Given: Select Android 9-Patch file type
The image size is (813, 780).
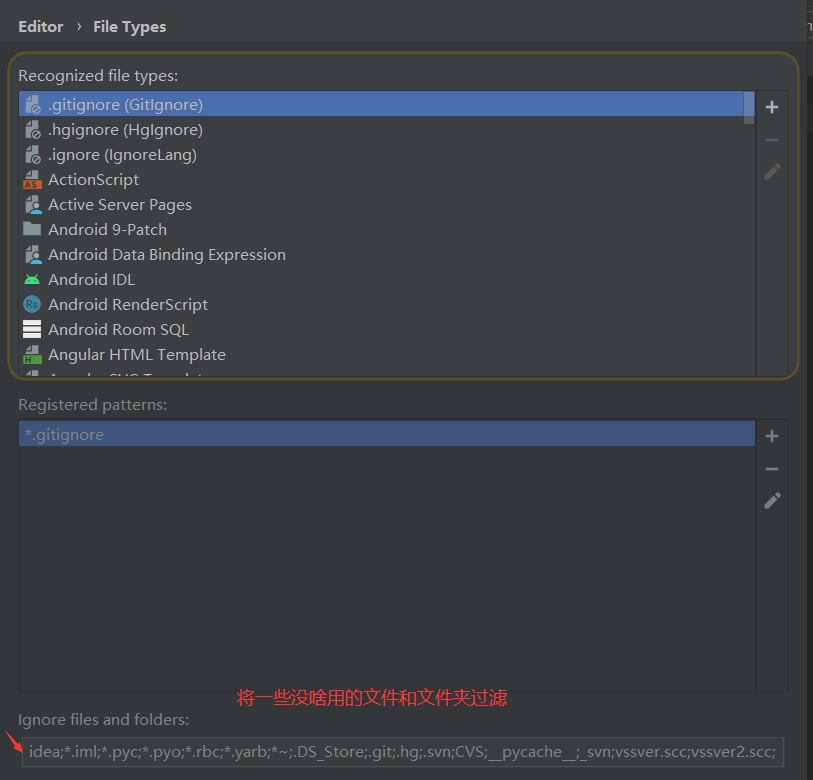Looking at the screenshot, I should [386, 230].
